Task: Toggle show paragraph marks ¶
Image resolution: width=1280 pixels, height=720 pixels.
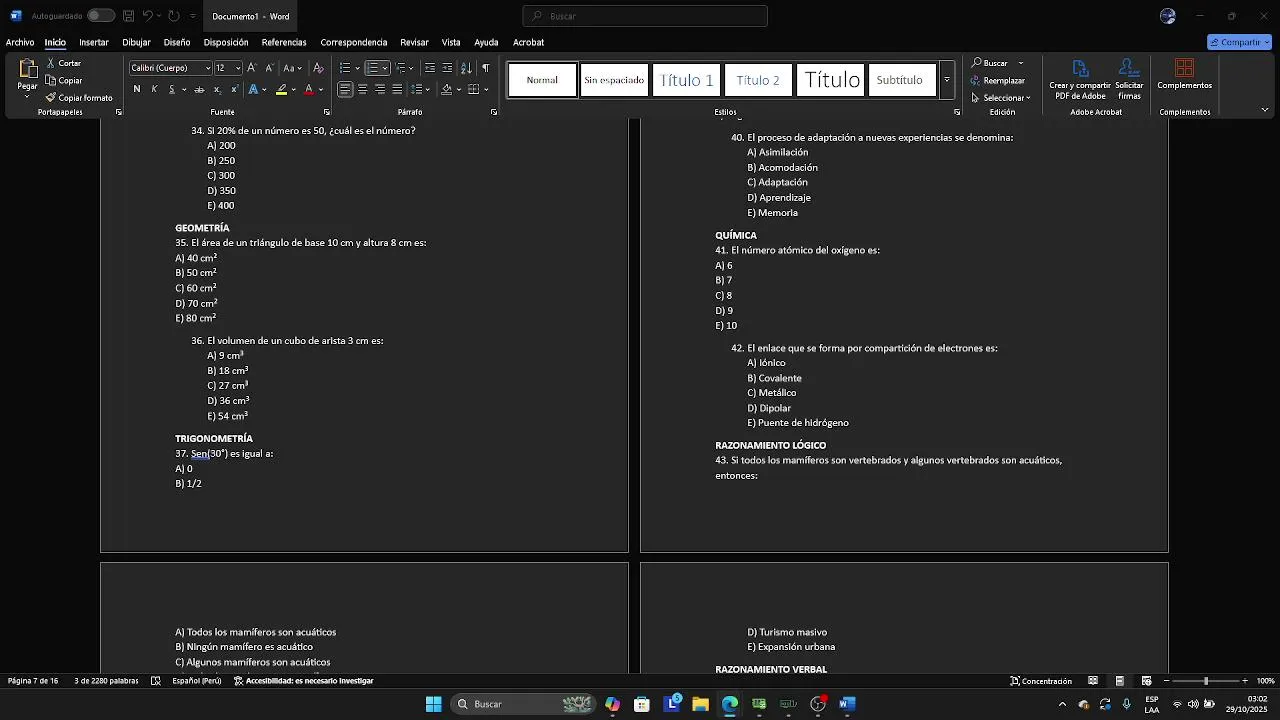Action: (486, 68)
